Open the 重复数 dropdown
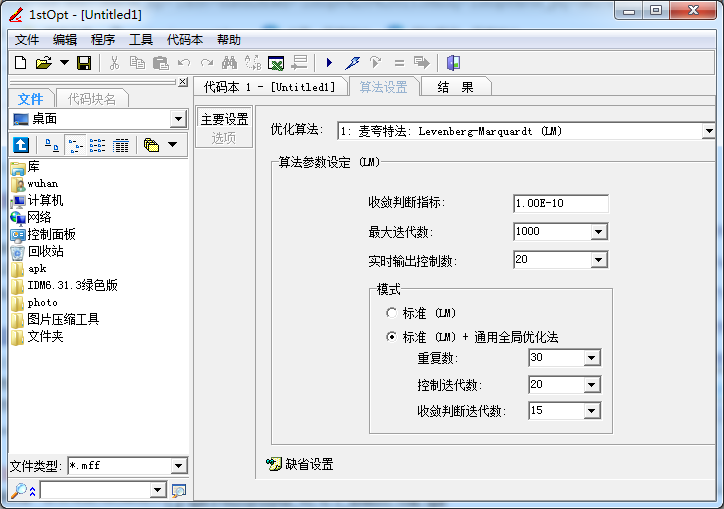 tap(591, 358)
